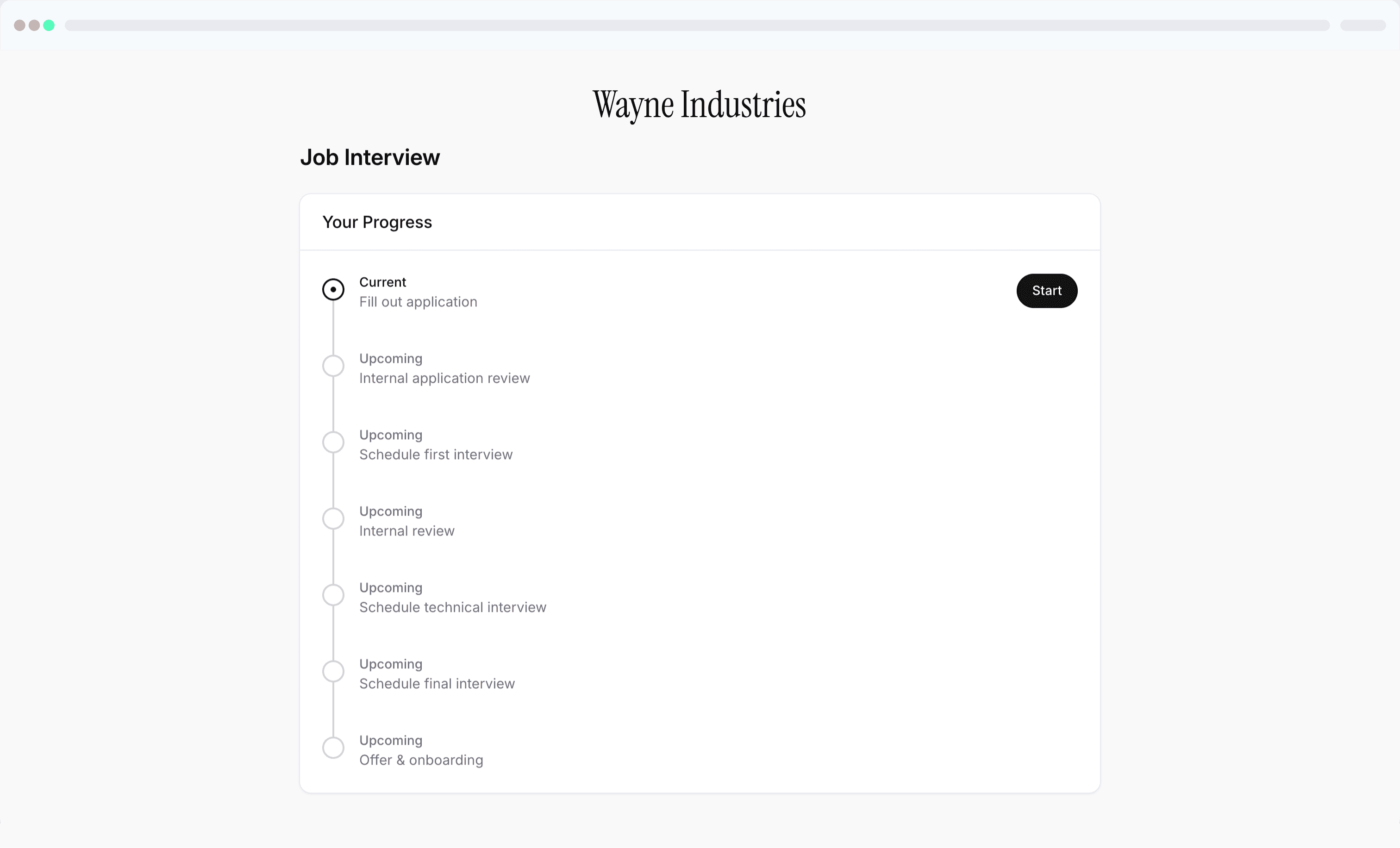
Task: Click the Your Progress panel header
Action: pos(377,222)
